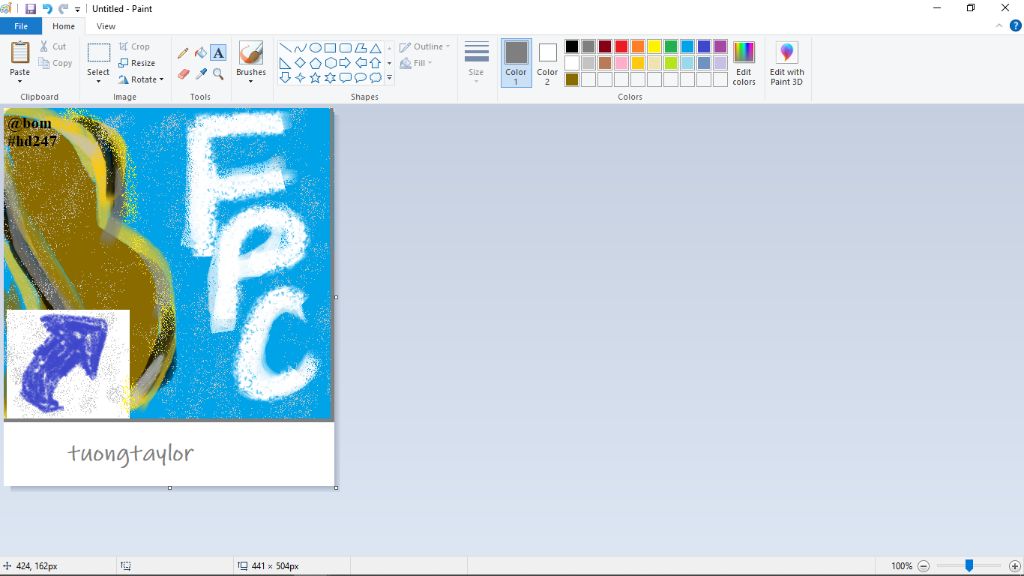The width and height of the screenshot is (1024, 576).
Task: Choose the Pentagon shape
Action: tap(315, 63)
